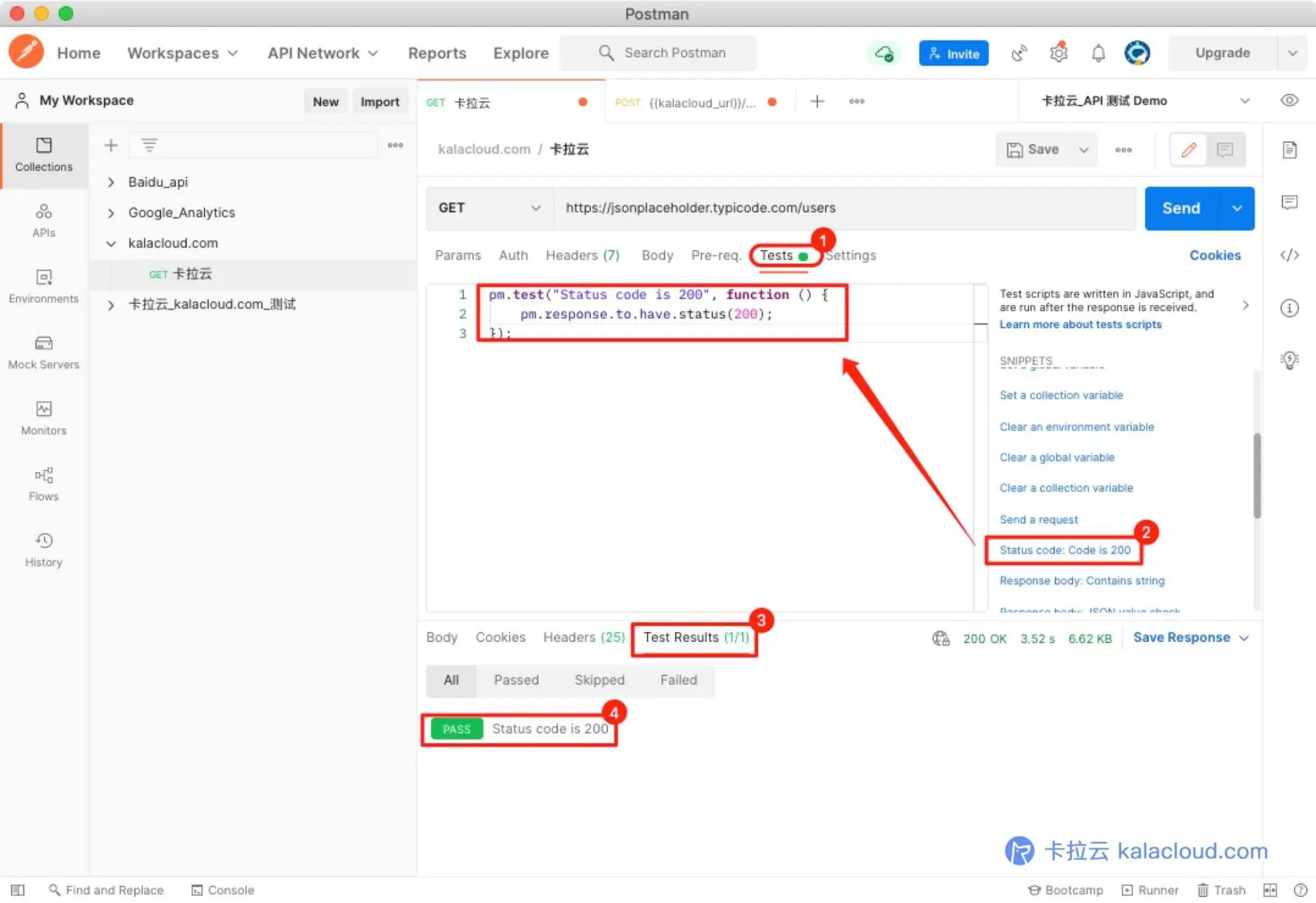Image resolution: width=1316 pixels, height=903 pixels.
Task: Toggle two-pane view in status bar
Action: [1270, 890]
